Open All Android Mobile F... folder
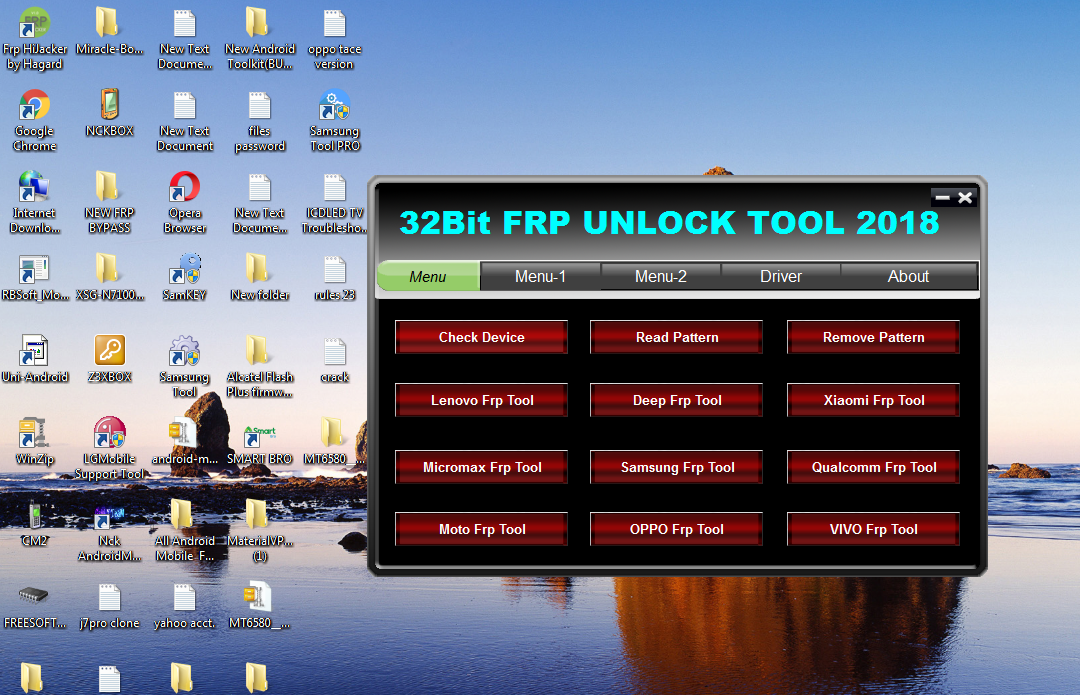Screen dimensions: 1080x695 [x=185, y=530]
